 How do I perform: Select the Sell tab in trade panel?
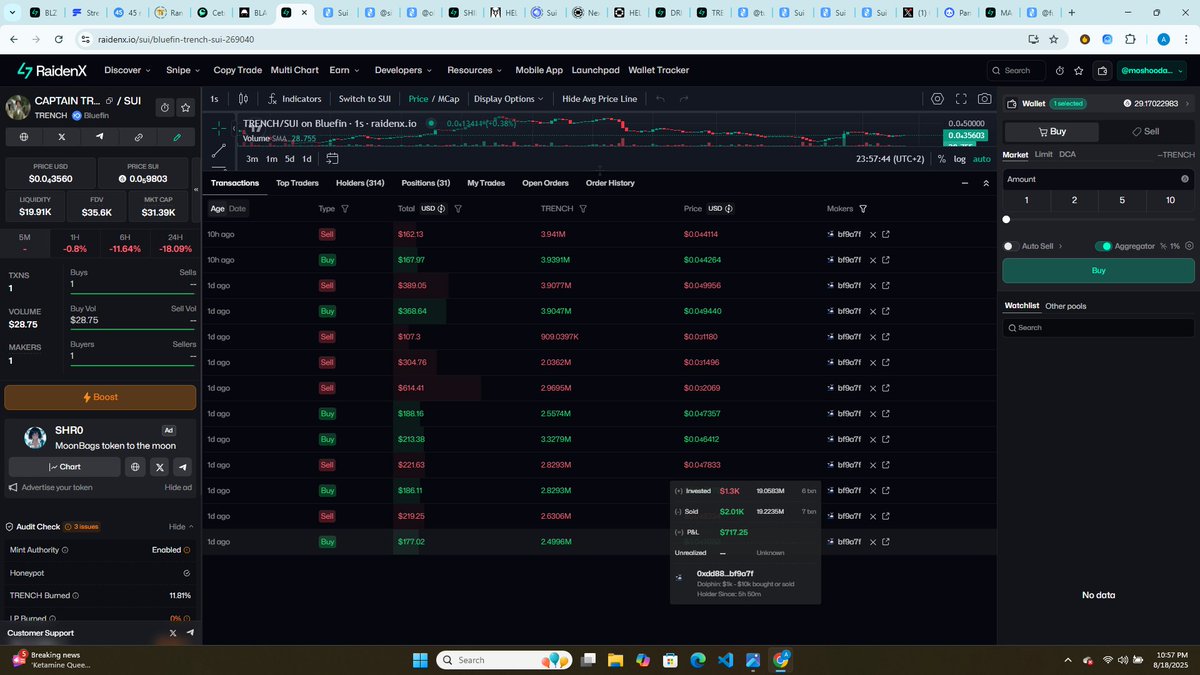click(1146, 132)
